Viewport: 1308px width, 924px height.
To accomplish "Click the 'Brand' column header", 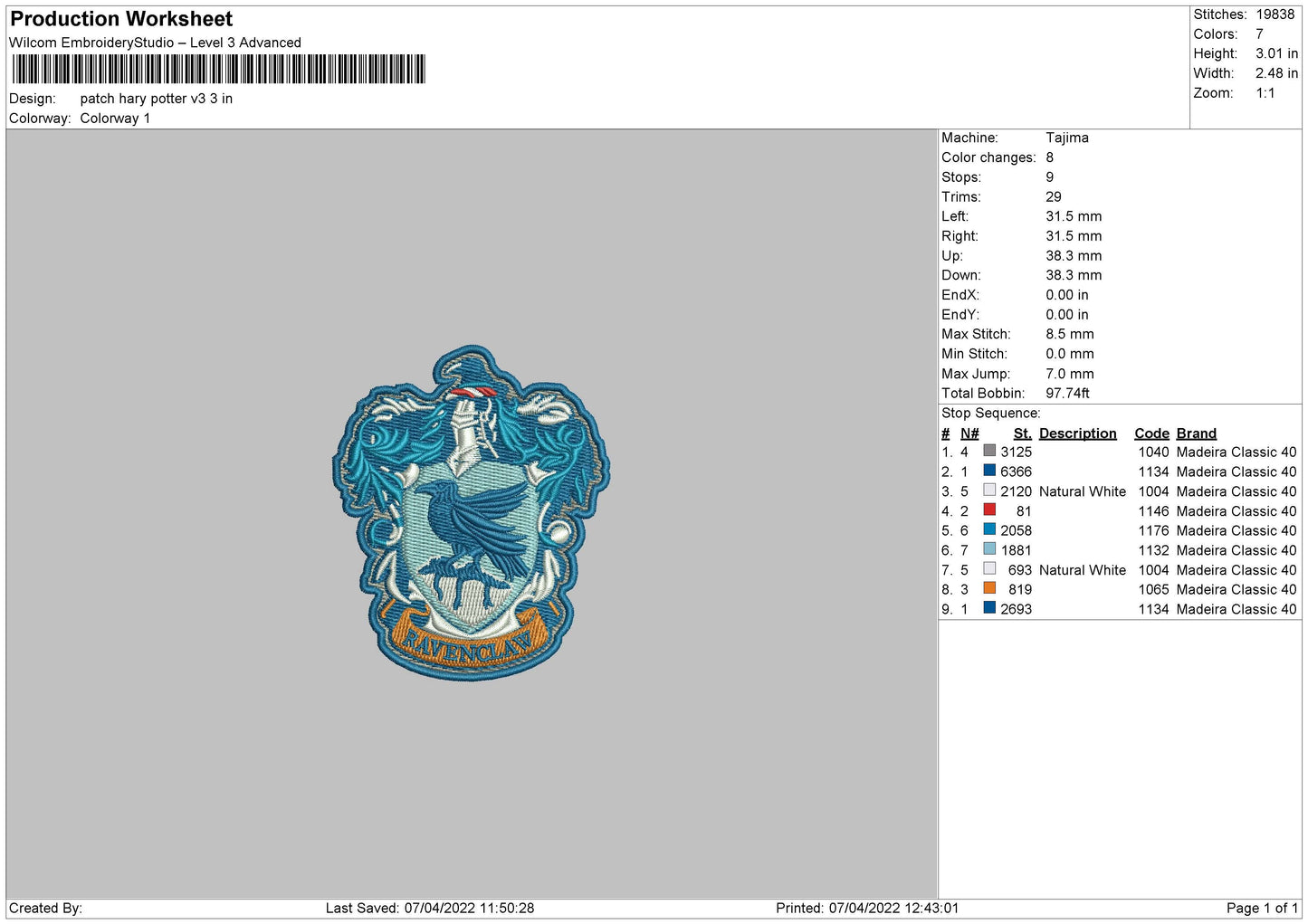I will coord(1197,433).
